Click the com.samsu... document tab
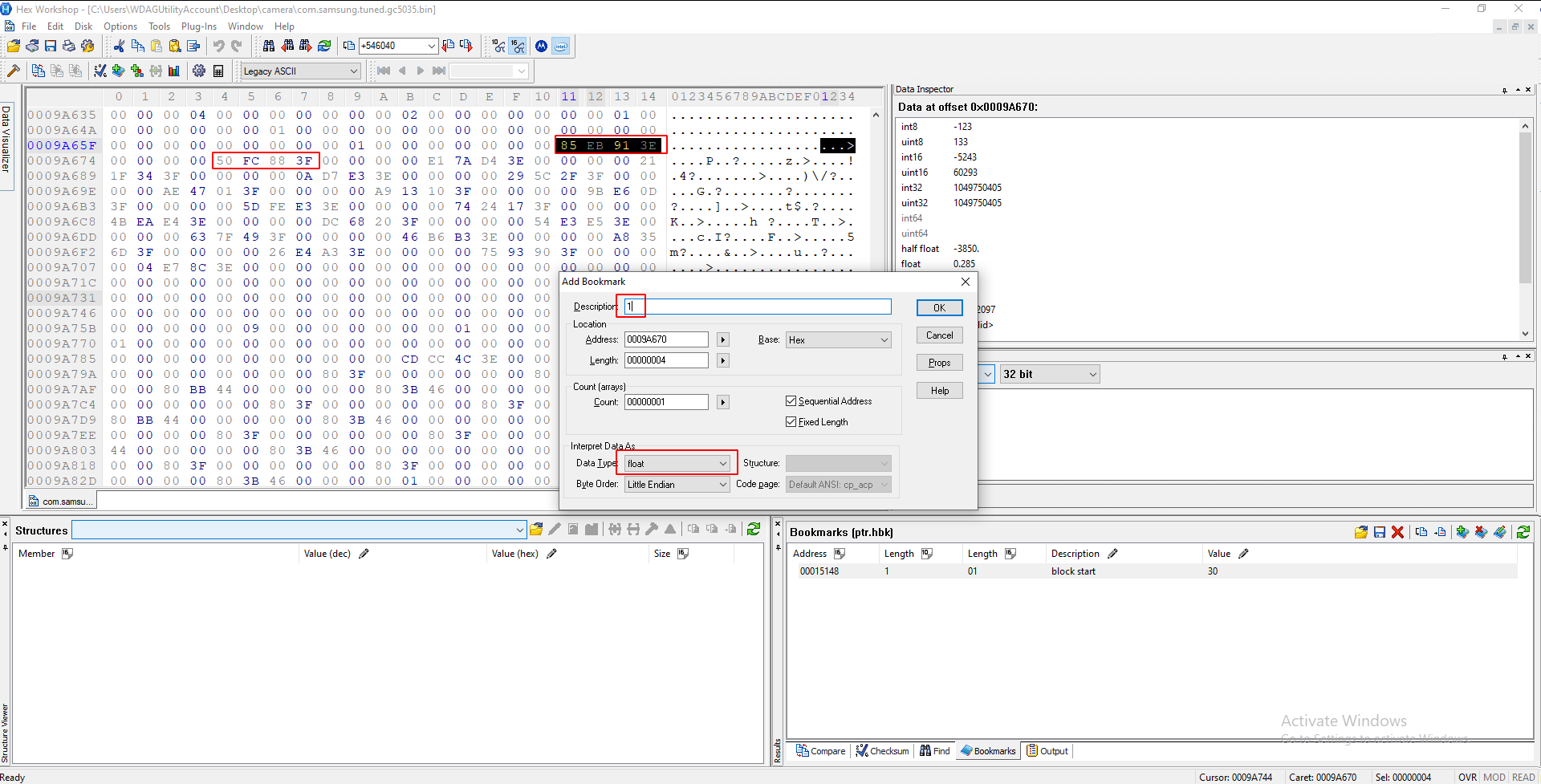The width and height of the screenshot is (1541, 784). coord(61,502)
